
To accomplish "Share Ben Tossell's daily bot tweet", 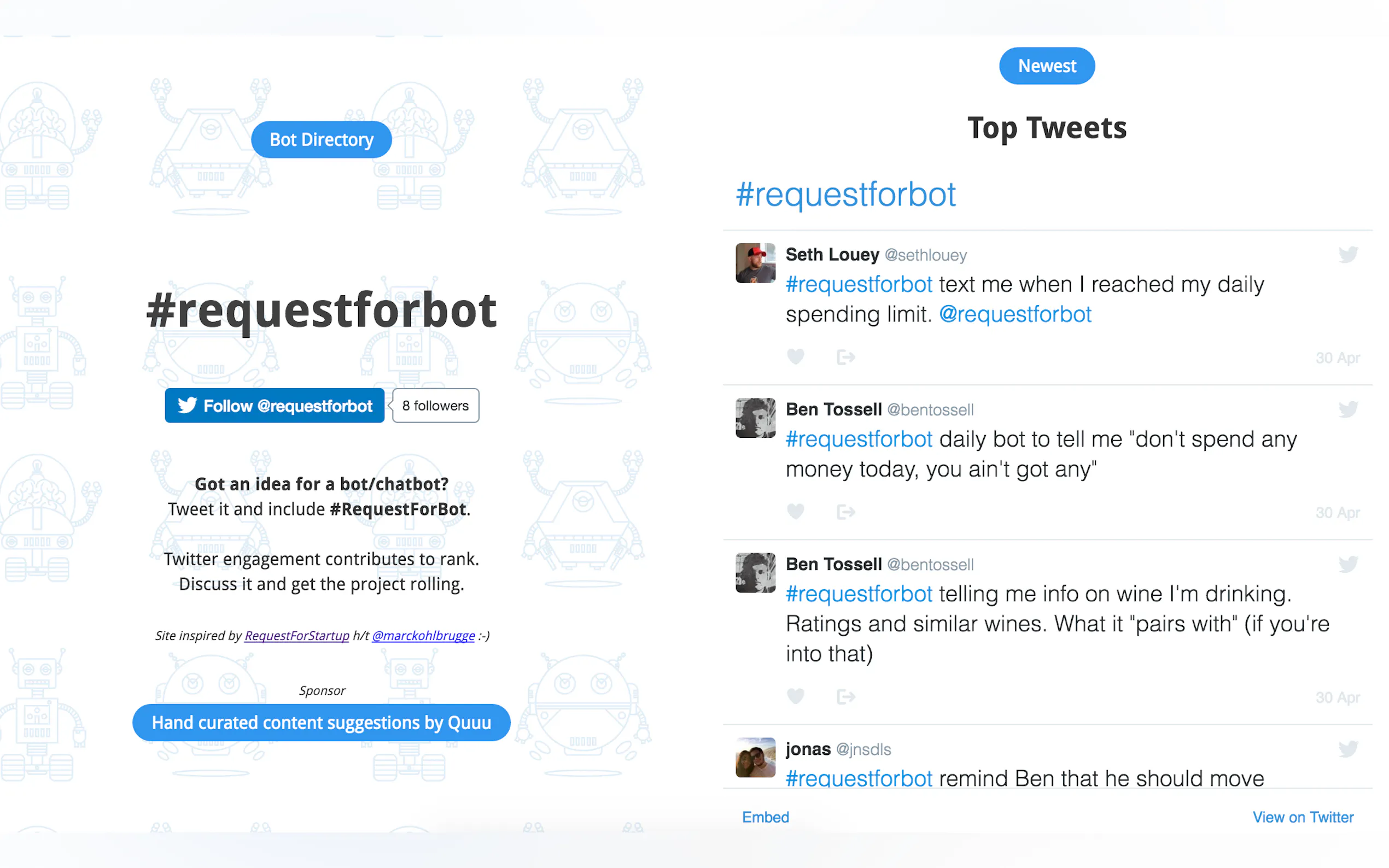I will click(845, 512).
